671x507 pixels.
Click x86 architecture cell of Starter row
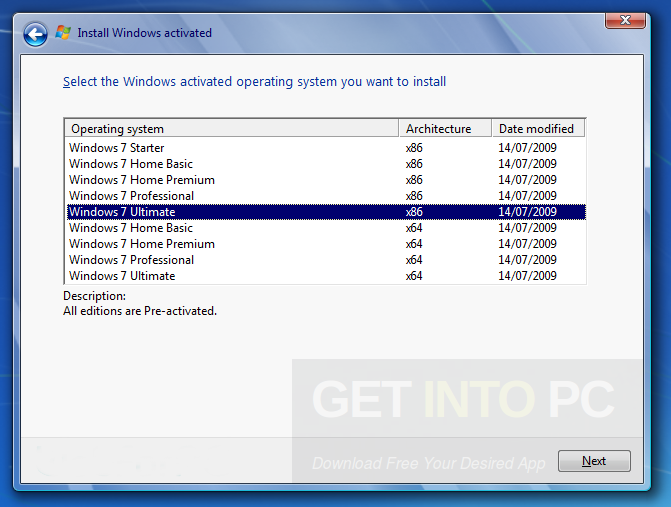tap(414, 148)
